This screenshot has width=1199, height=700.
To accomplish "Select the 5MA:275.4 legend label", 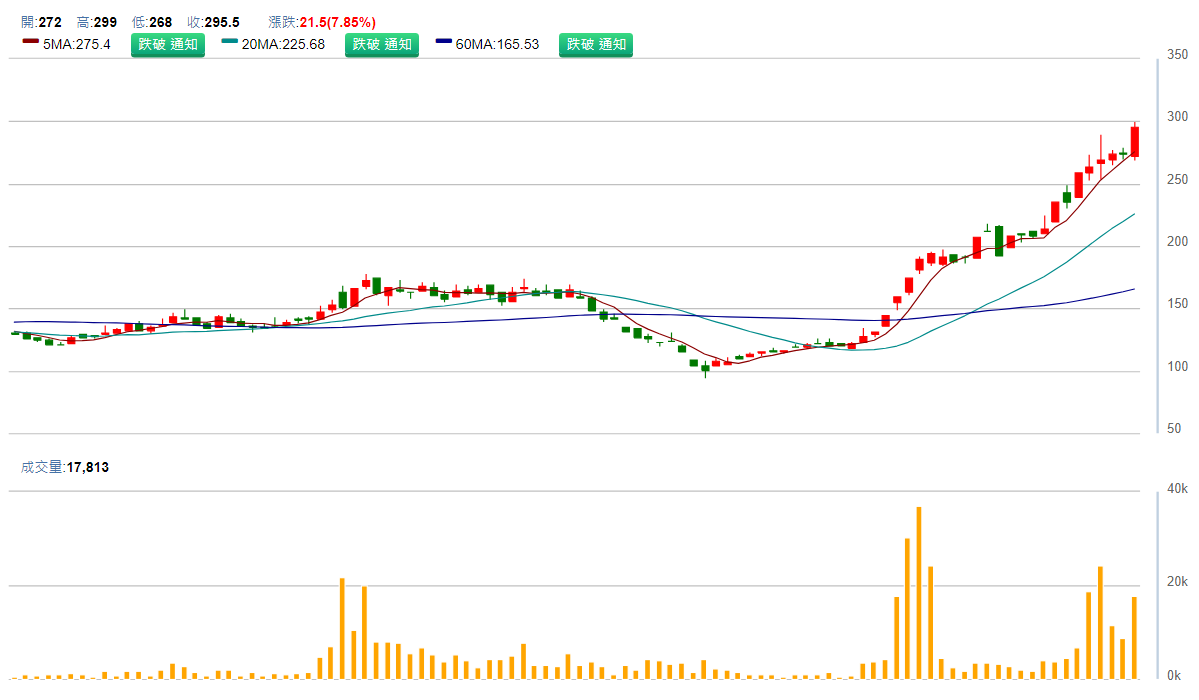I will 76,44.
